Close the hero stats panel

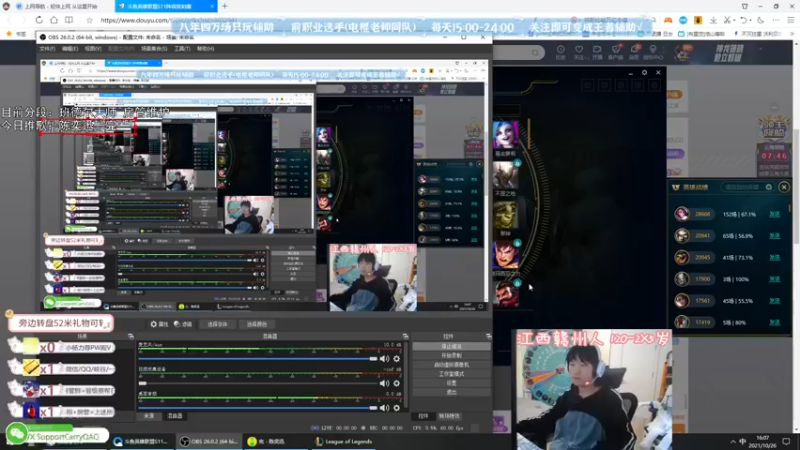[784, 187]
